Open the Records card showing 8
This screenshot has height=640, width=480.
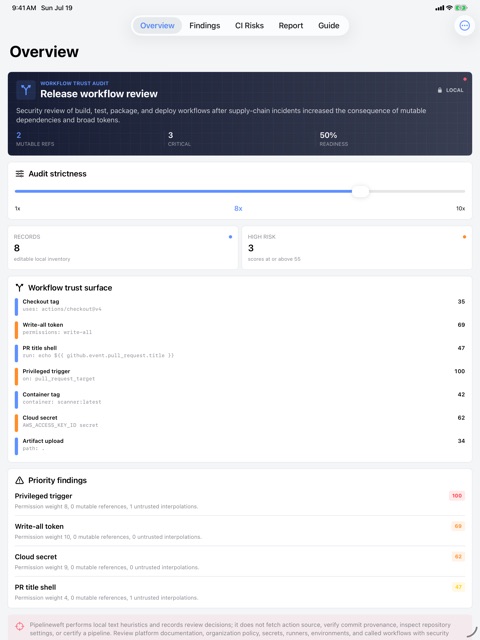[123, 248]
